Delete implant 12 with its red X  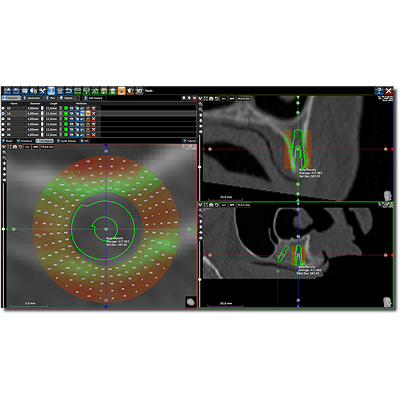(x=94, y=108)
